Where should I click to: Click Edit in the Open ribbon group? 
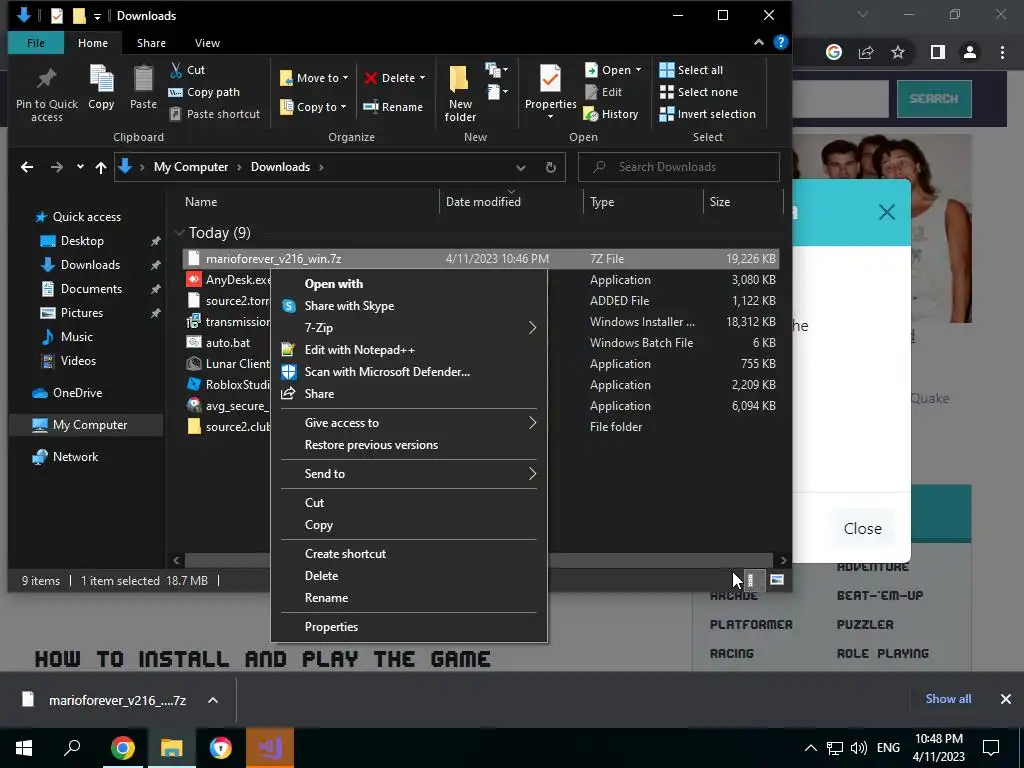pyautogui.click(x=603, y=92)
